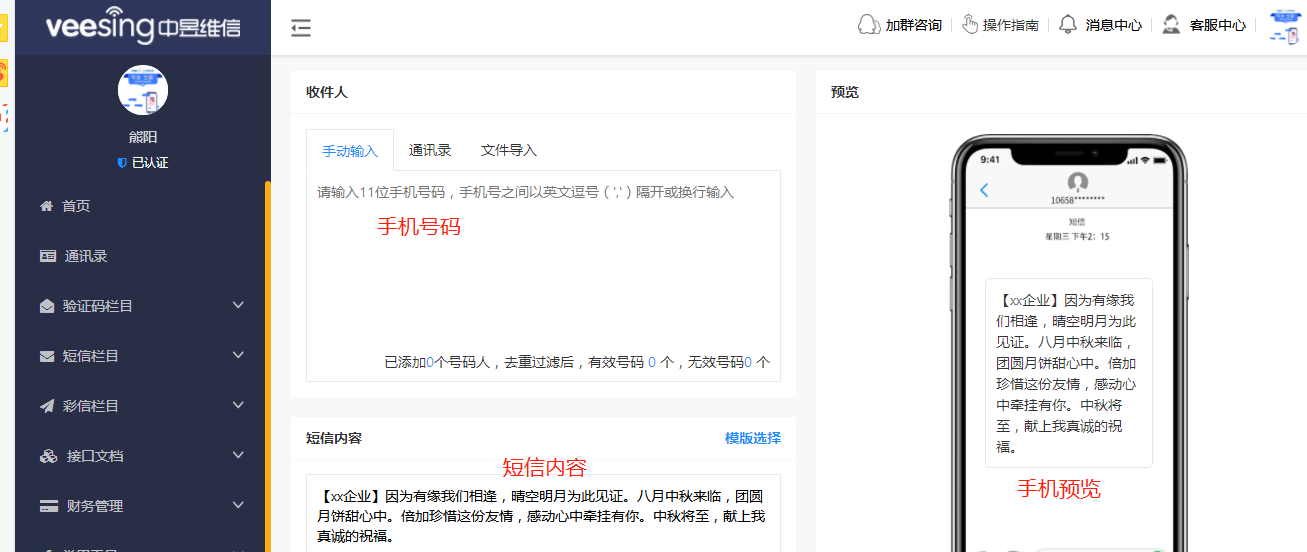The width and height of the screenshot is (1307, 552).
Task: Click the user name 熊阳
Action: 143,137
